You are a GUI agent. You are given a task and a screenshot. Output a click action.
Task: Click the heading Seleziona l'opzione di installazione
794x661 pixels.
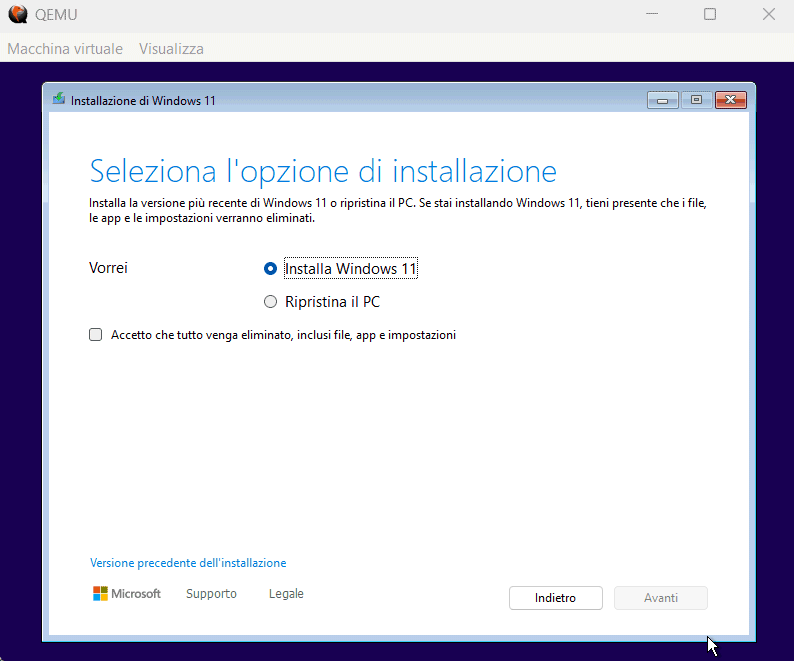pos(323,171)
